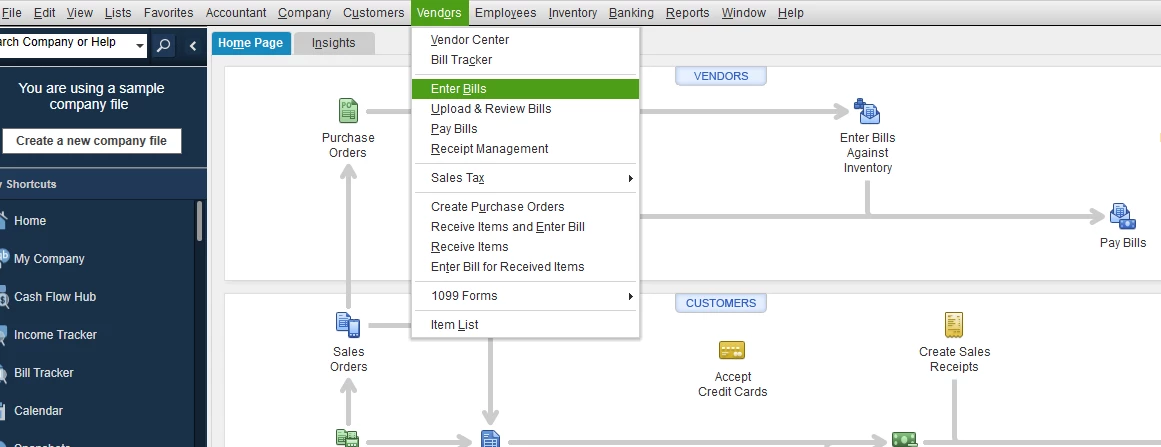The height and width of the screenshot is (447, 1161).
Task: Click the Search Company or Help field
Action: [67, 45]
